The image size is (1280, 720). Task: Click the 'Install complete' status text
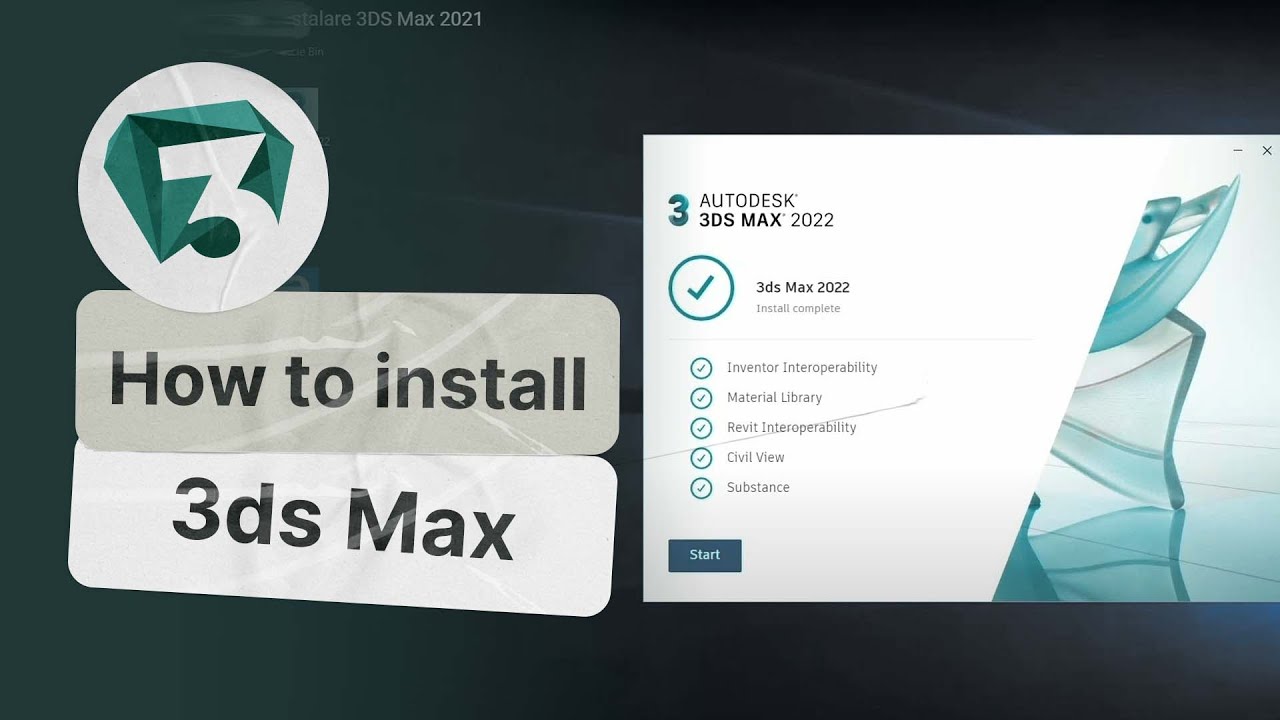tap(798, 309)
